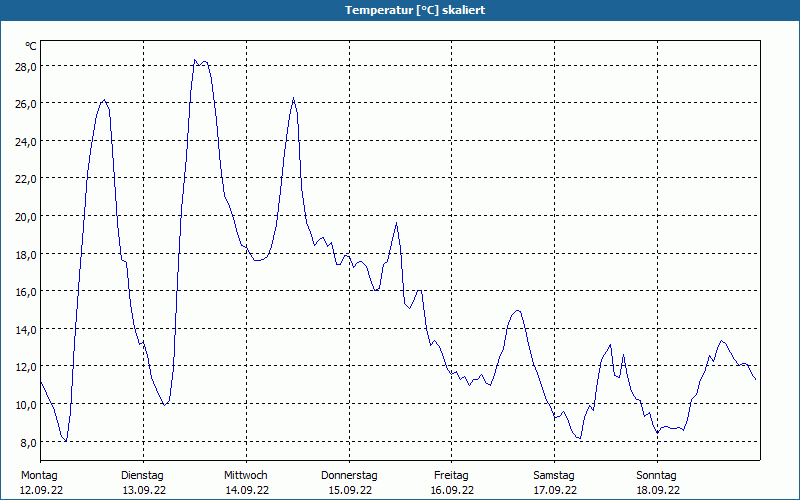
Task: Click the 8,0 axis value
Action: click(x=28, y=442)
